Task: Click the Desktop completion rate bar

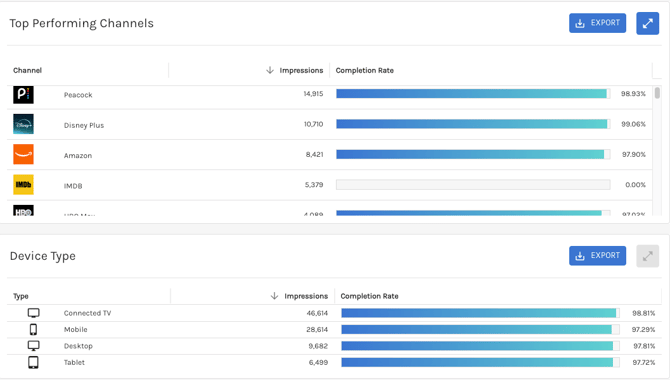Action: point(480,346)
